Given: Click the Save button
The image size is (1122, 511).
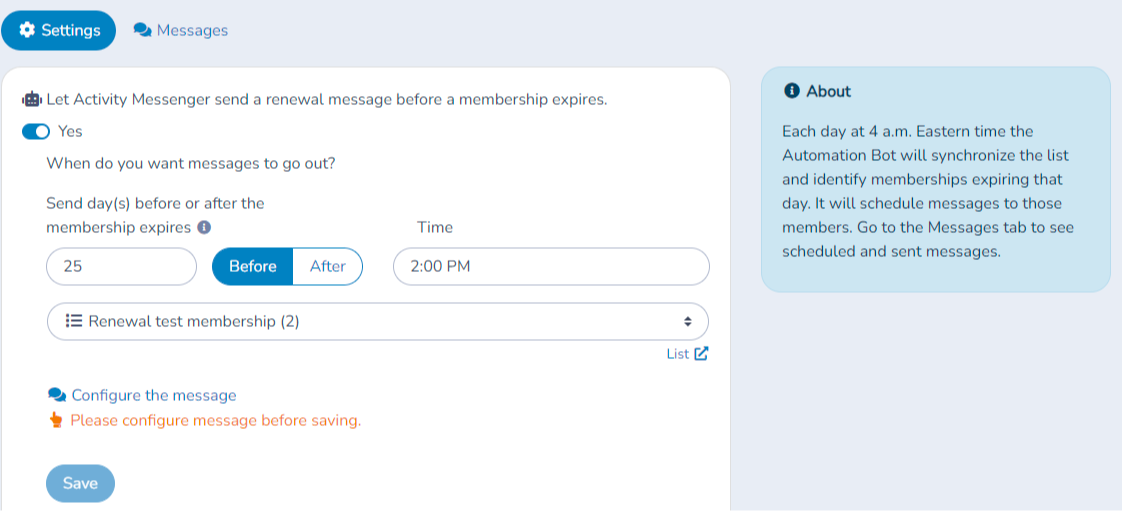Looking at the screenshot, I should coord(80,483).
